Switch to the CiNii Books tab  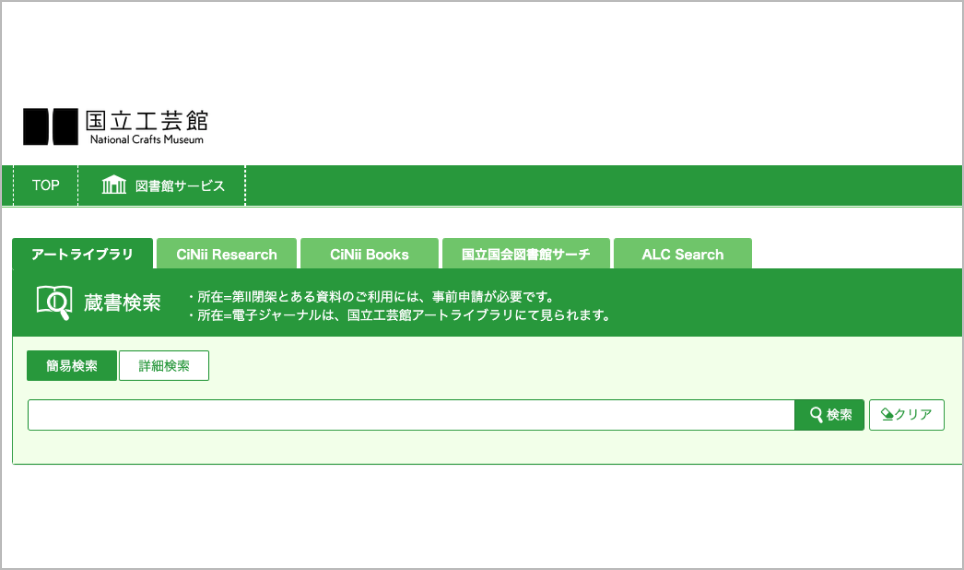pos(369,254)
